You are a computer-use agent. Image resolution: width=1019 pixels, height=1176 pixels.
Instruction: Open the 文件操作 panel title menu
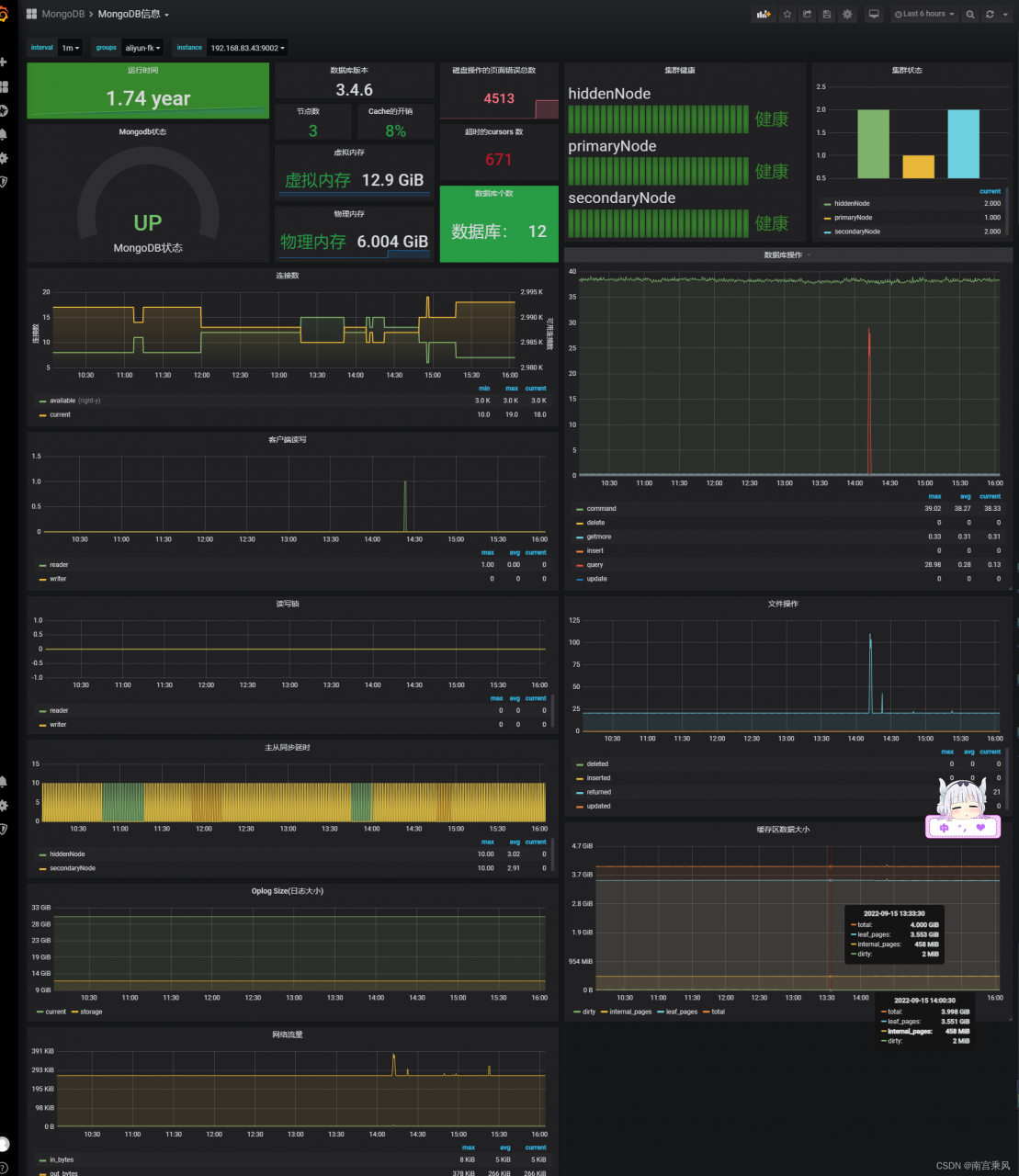[783, 604]
